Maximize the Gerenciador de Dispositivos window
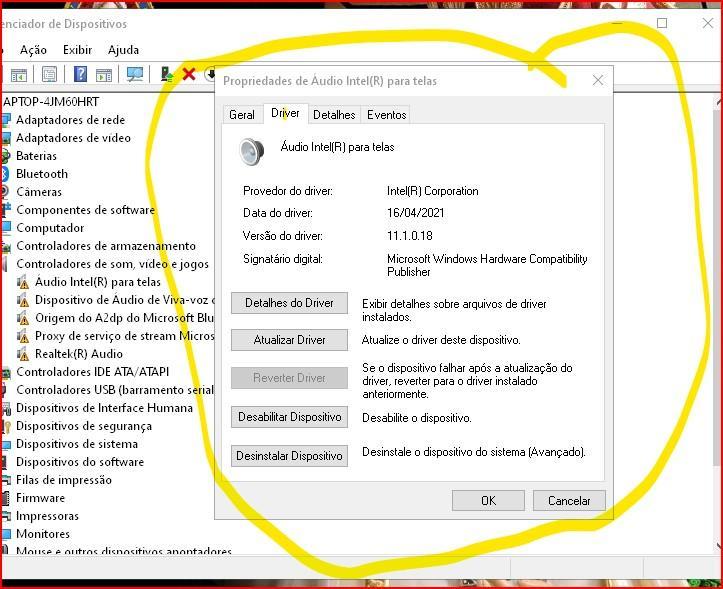723x589 pixels. point(662,23)
